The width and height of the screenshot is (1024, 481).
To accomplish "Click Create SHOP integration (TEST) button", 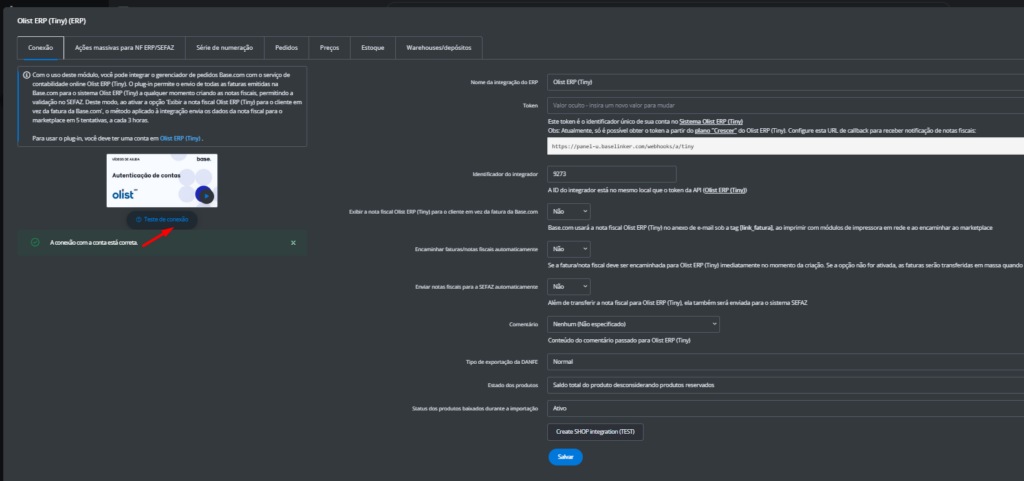I will pos(596,432).
